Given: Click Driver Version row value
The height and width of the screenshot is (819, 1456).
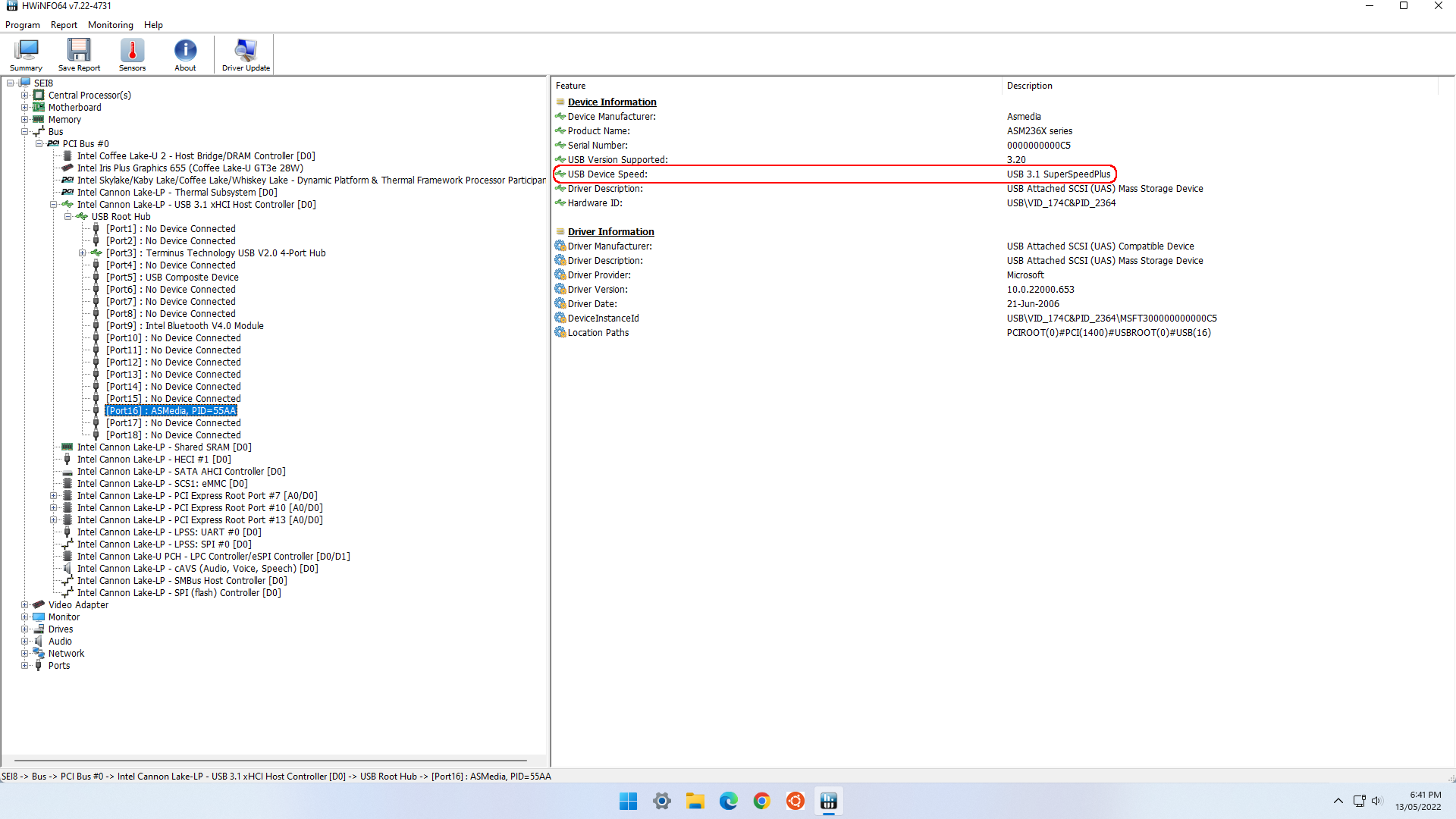Looking at the screenshot, I should click(1040, 290).
